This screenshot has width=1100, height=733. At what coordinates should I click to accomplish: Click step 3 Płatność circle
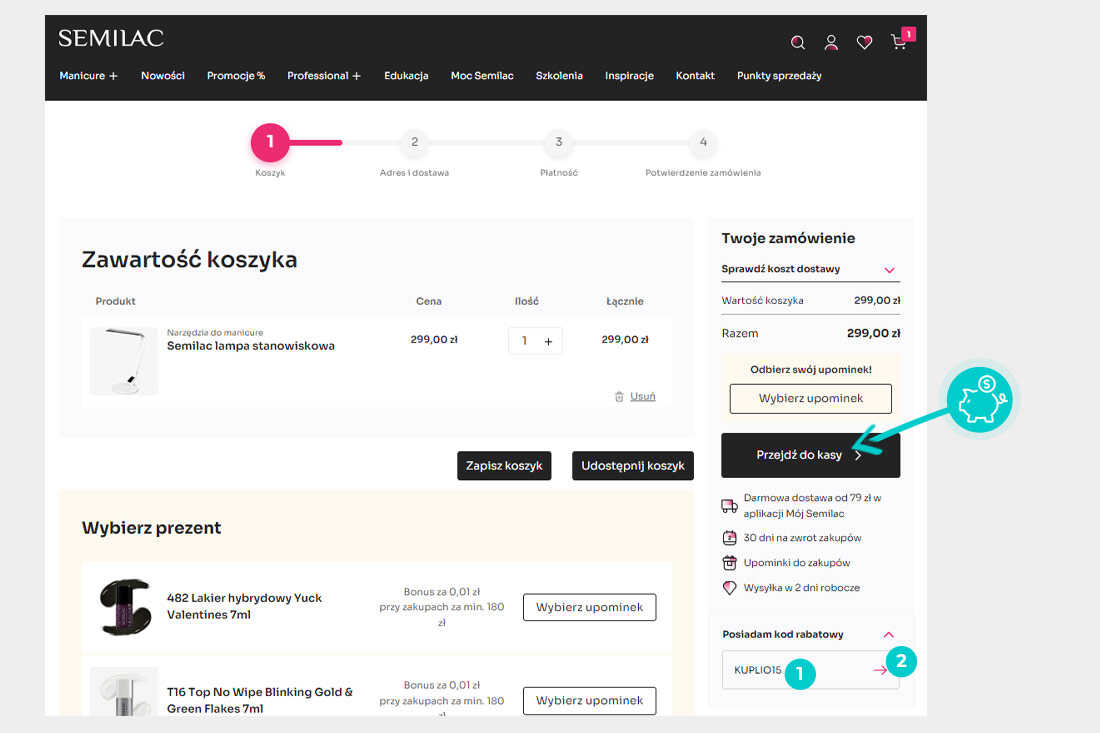click(558, 142)
